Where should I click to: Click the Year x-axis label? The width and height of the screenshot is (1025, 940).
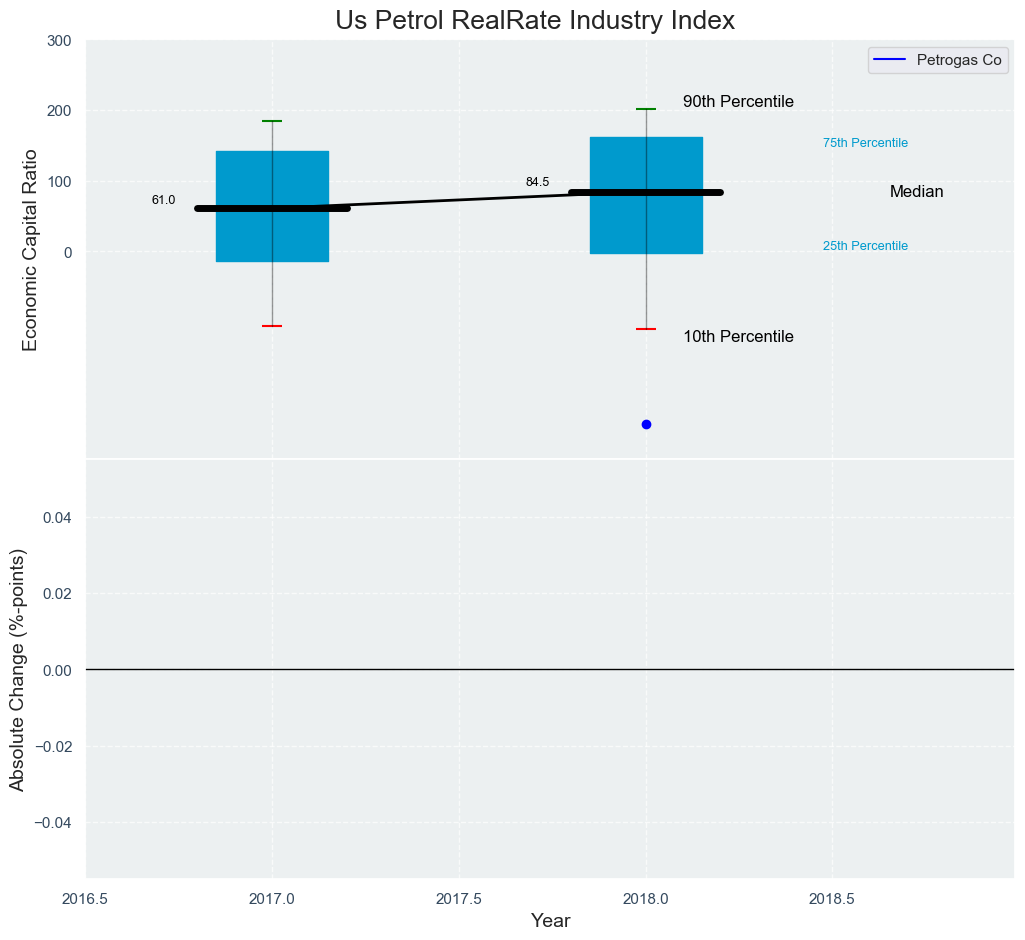click(x=550, y=920)
